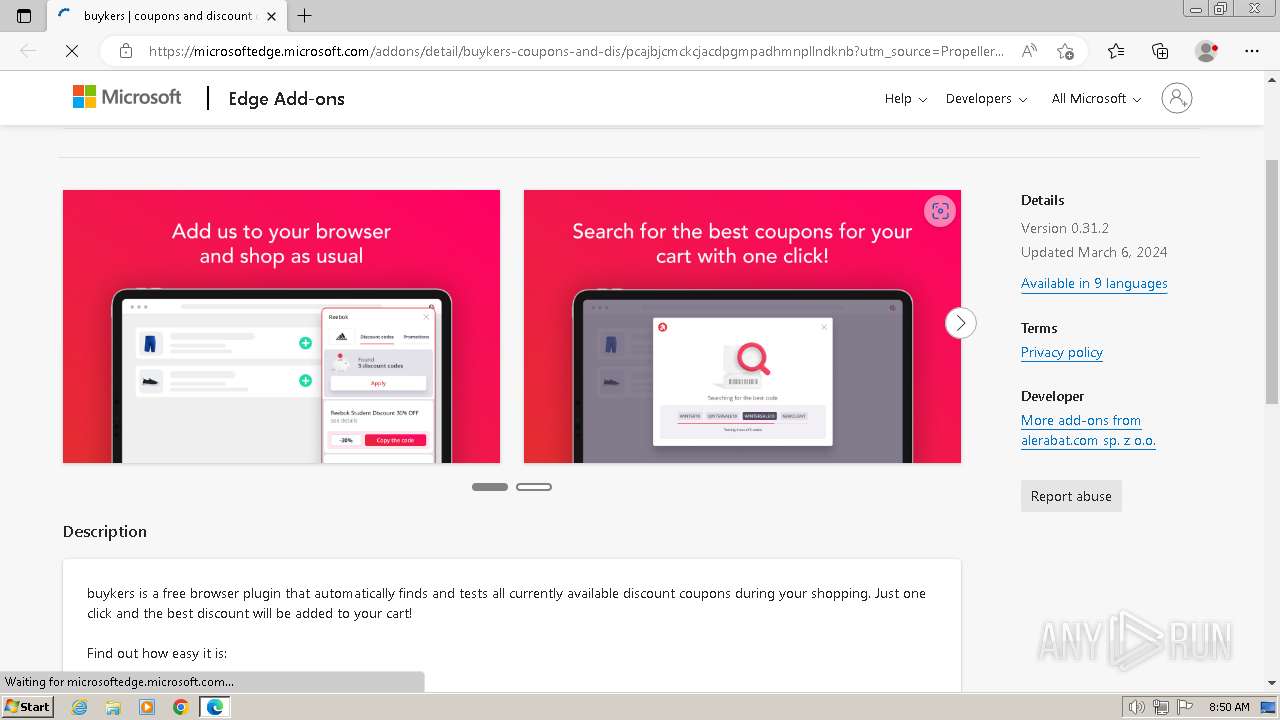Click the network tray icon
This screenshot has width=1280, height=720.
point(1160,707)
